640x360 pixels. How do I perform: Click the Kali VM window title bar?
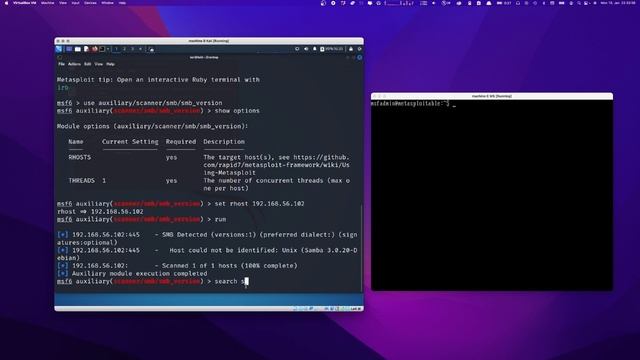coord(209,41)
